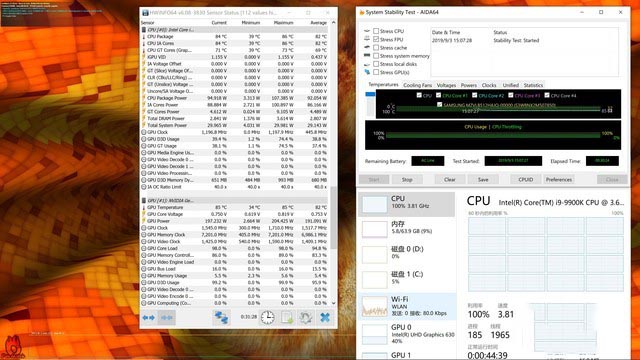Toggle the CPU Core #1 graph checkbox
This screenshot has height=360, width=640.
tap(438, 95)
